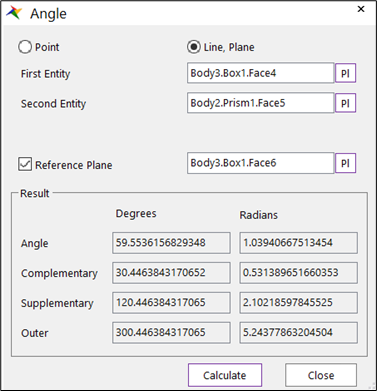Select Supplementary radians value 2.10218597845525
Image resolution: width=377 pixels, height=391 pixels.
point(298,303)
